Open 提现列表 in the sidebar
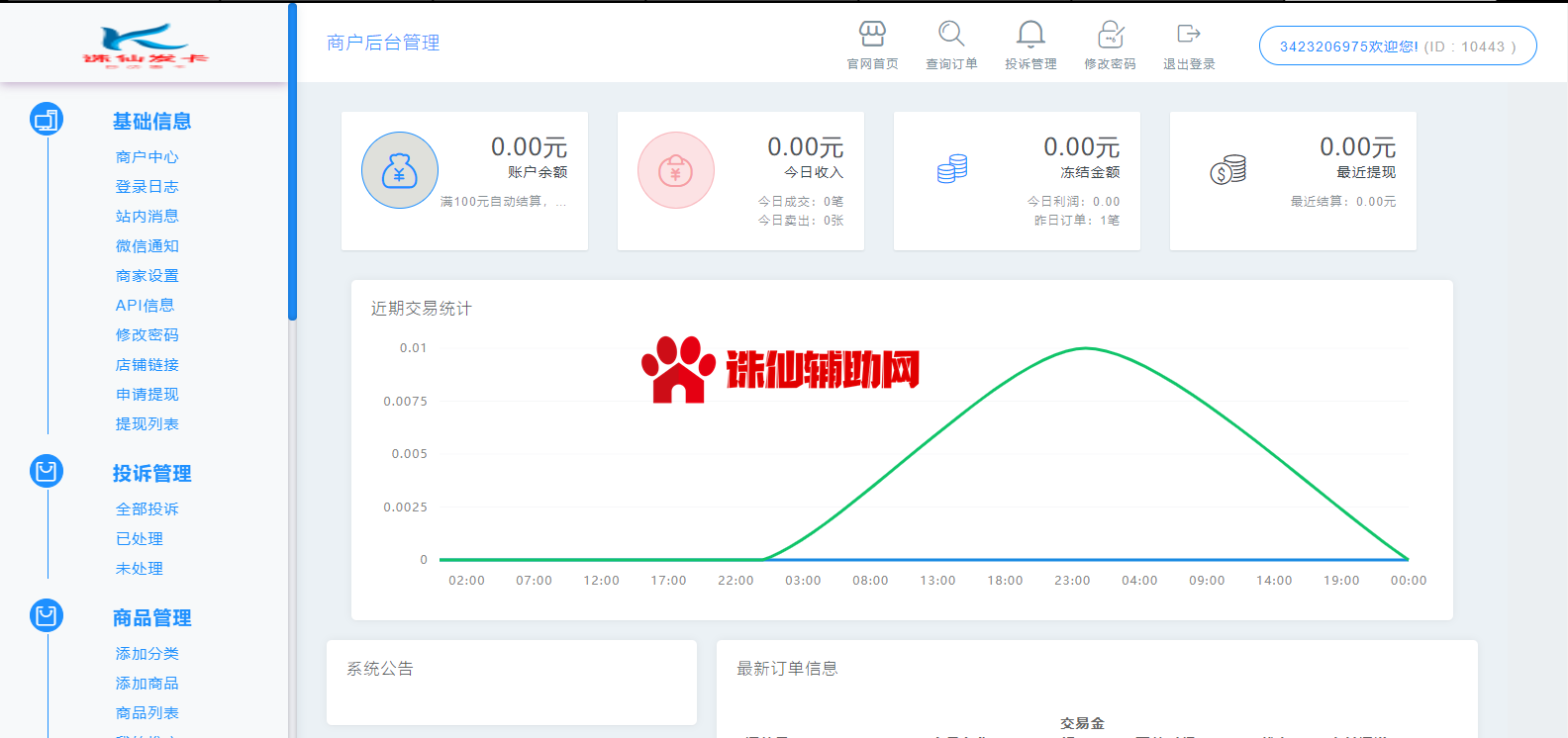Screen dimensions: 1568x738 tap(147, 424)
